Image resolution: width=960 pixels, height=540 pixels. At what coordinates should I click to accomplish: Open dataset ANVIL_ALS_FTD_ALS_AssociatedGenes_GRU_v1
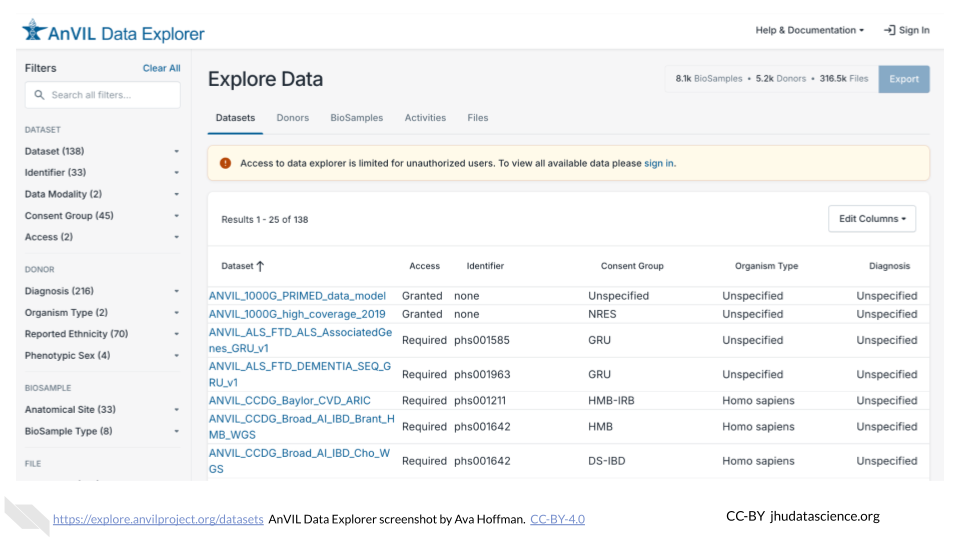coord(300,340)
